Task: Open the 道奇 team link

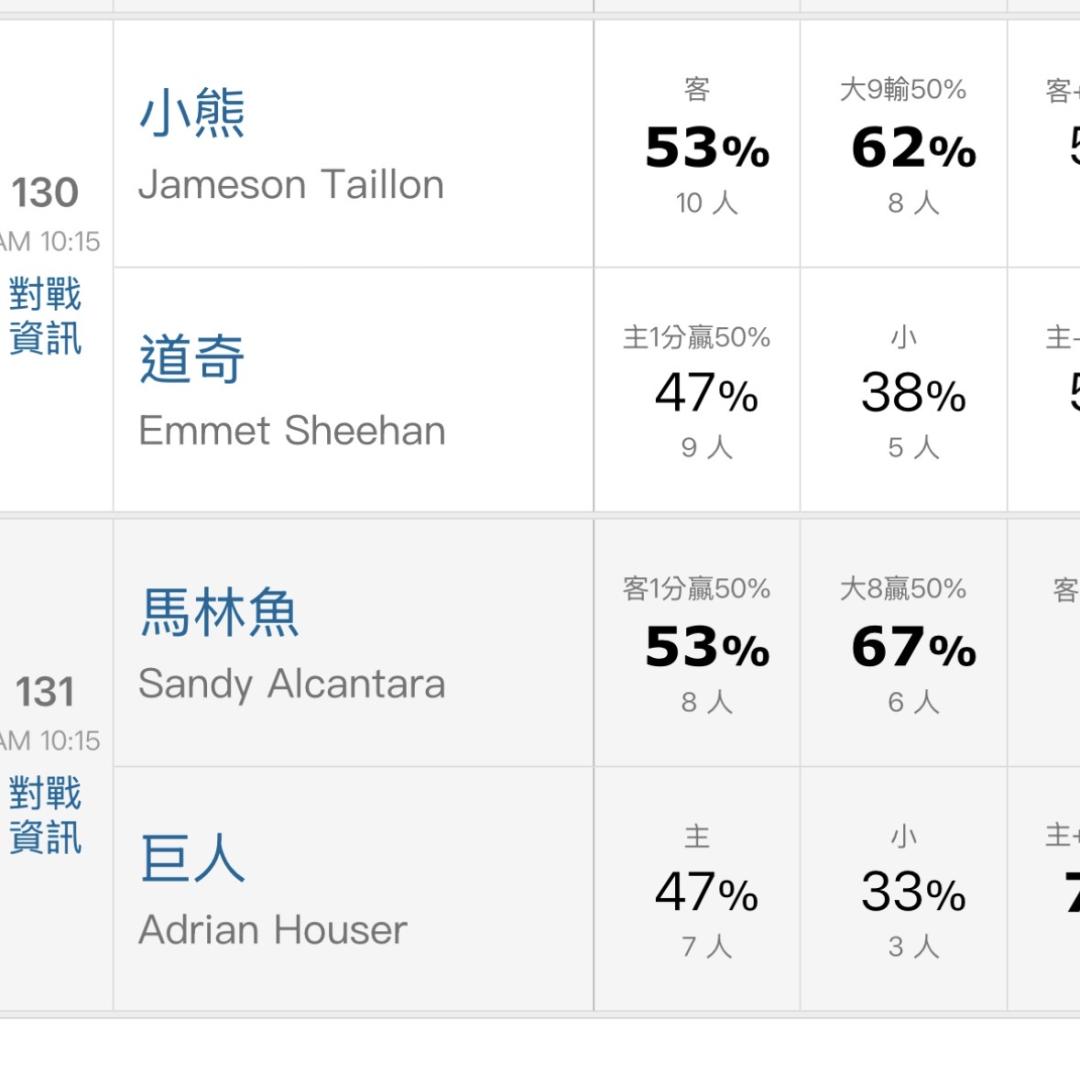Action: click(192, 361)
